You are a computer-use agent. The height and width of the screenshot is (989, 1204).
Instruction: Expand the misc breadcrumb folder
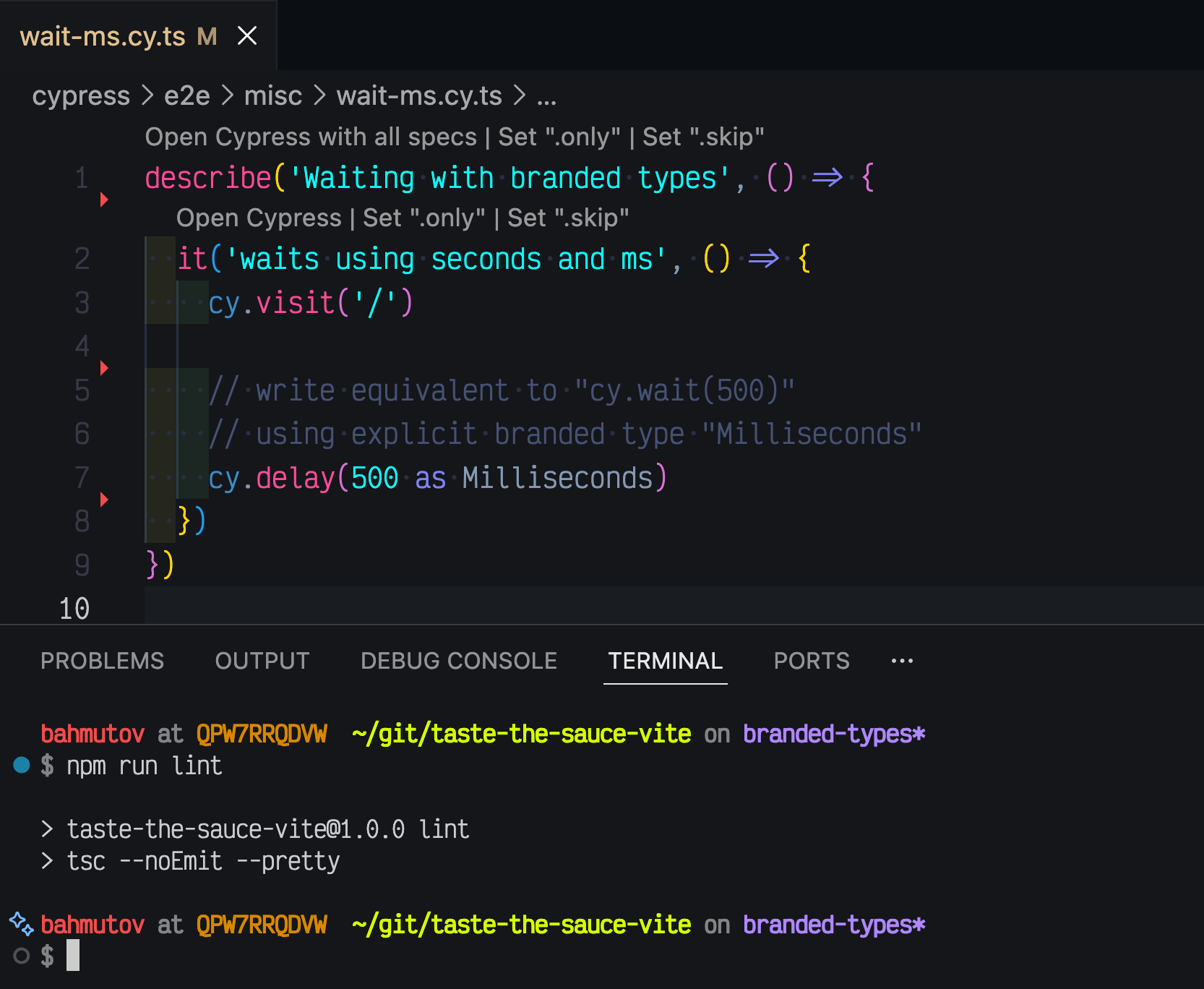coord(272,95)
